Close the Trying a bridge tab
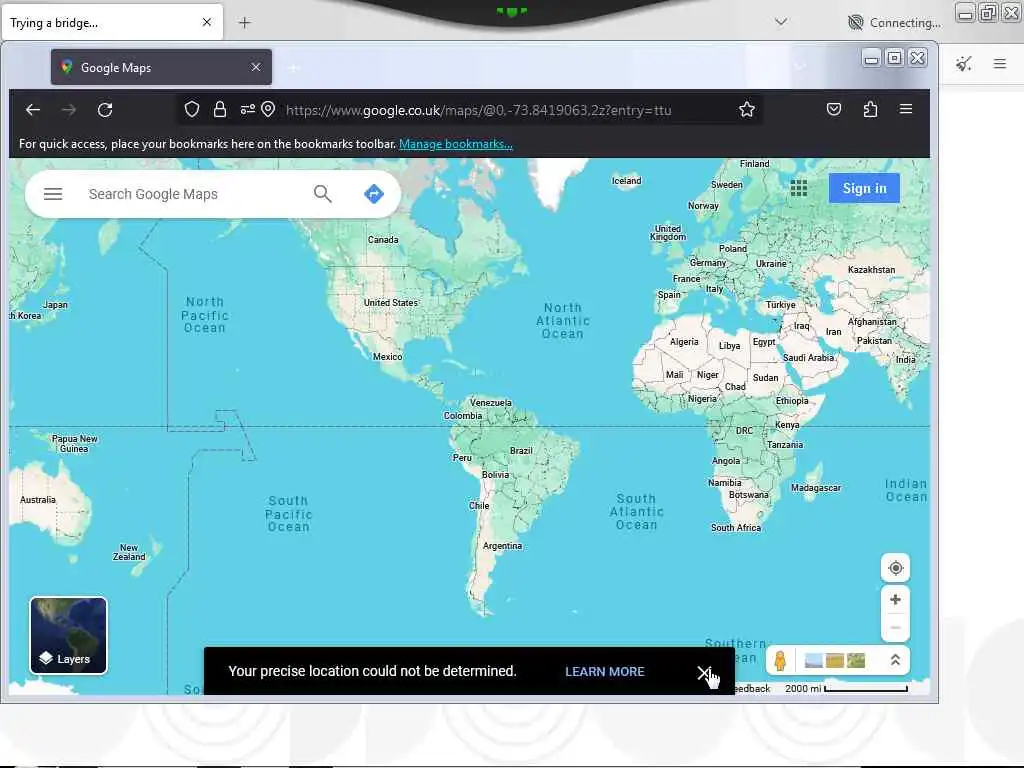The image size is (1024, 768). (207, 22)
